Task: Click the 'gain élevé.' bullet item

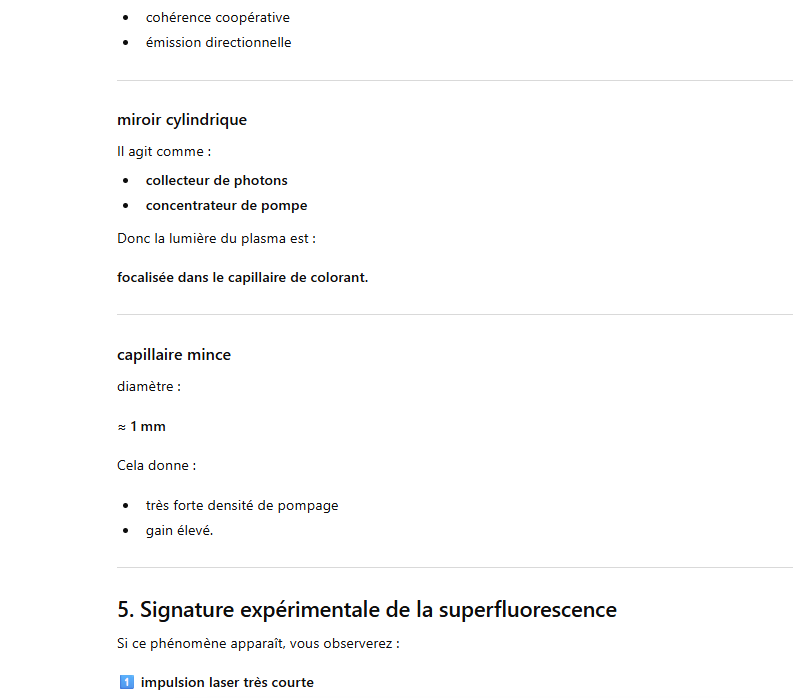Action: coord(179,530)
